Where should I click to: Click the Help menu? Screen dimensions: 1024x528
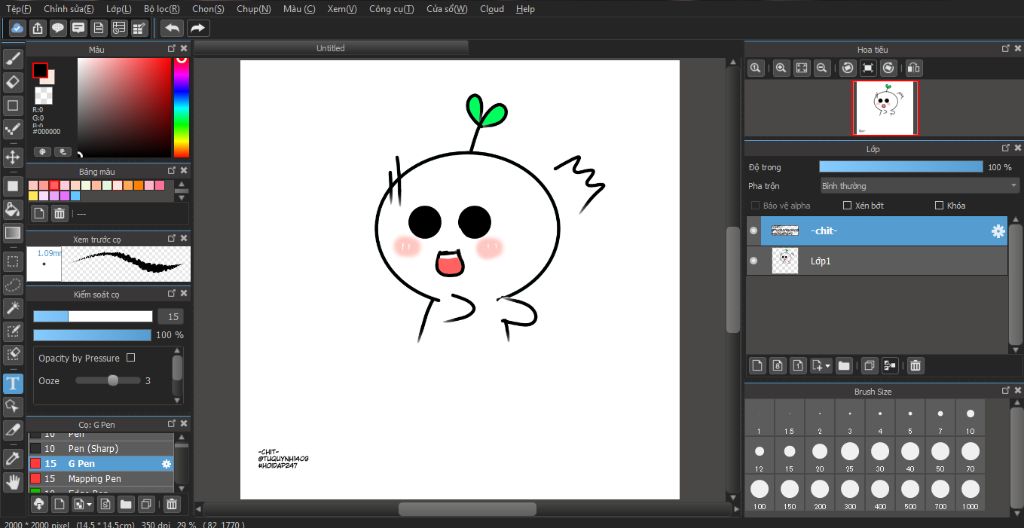click(525, 9)
